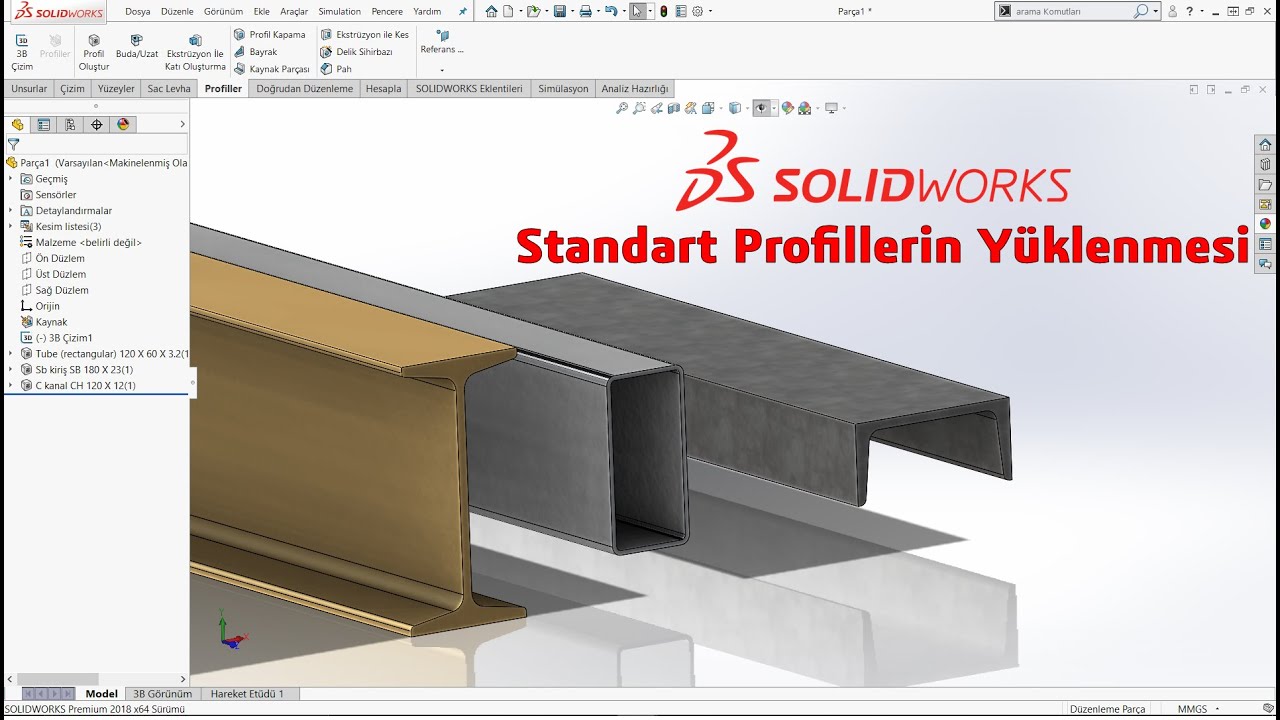1280x720 pixels.
Task: Expand the Sb kiriş SB 180 X 23 node
Action: pos(11,370)
